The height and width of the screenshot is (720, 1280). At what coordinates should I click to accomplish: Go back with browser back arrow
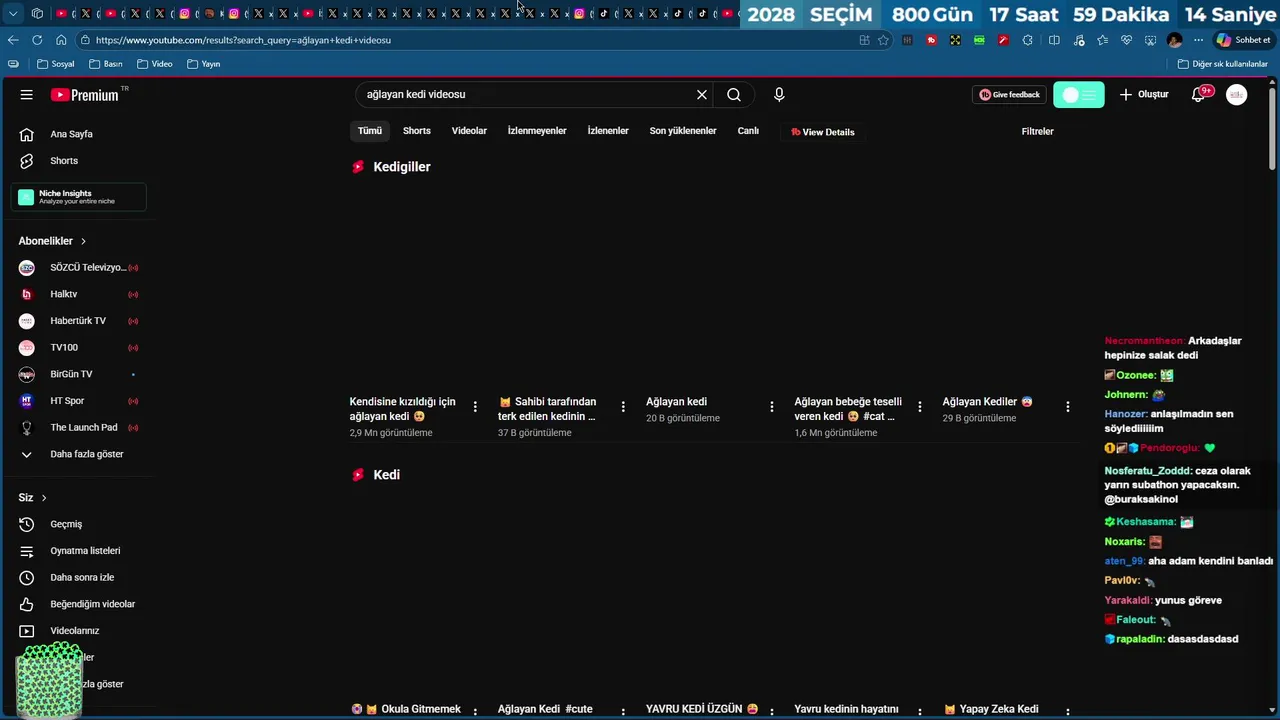tap(13, 40)
